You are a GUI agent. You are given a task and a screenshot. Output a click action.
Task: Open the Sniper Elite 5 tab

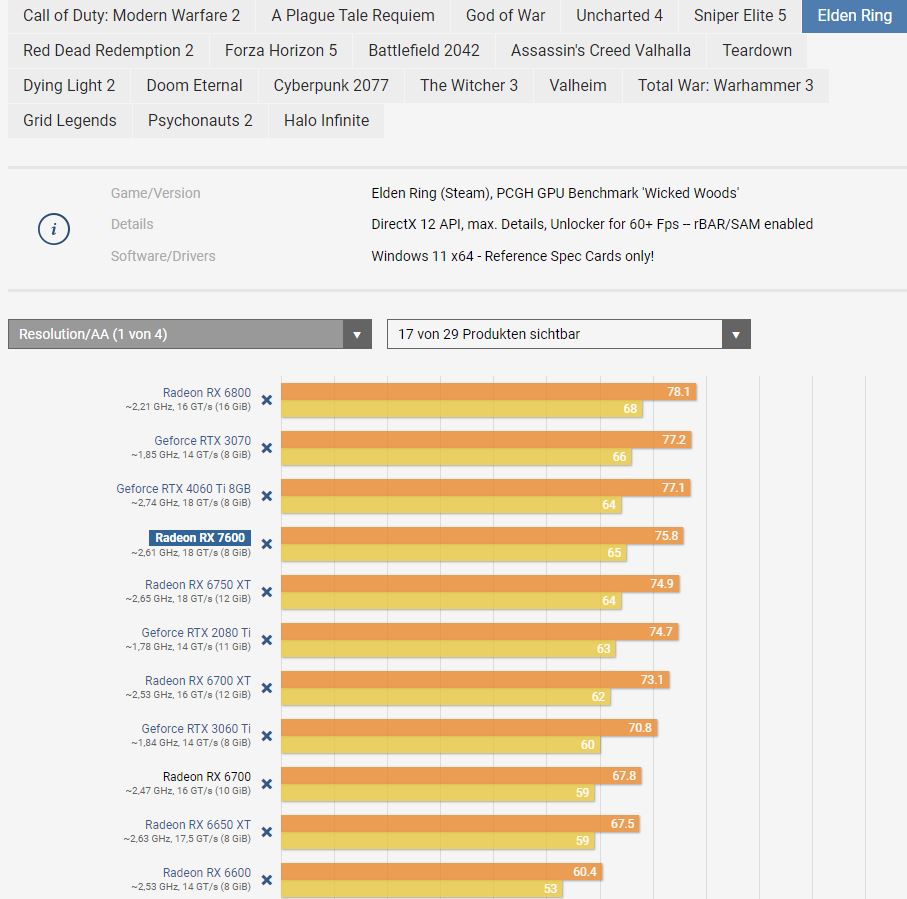pos(740,16)
